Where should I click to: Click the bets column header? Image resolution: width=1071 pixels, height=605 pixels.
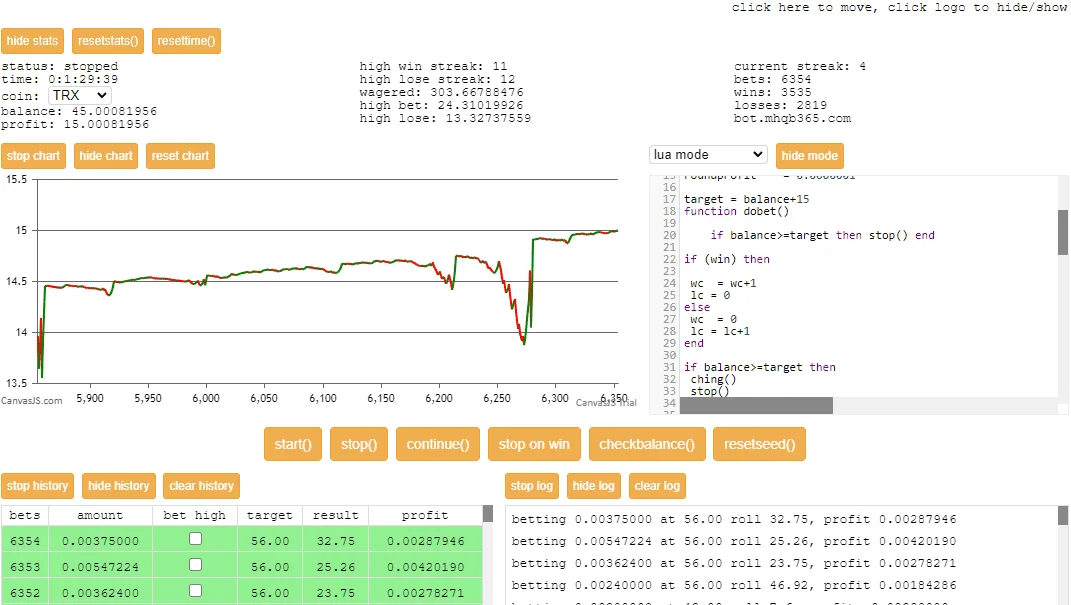[x=25, y=516]
